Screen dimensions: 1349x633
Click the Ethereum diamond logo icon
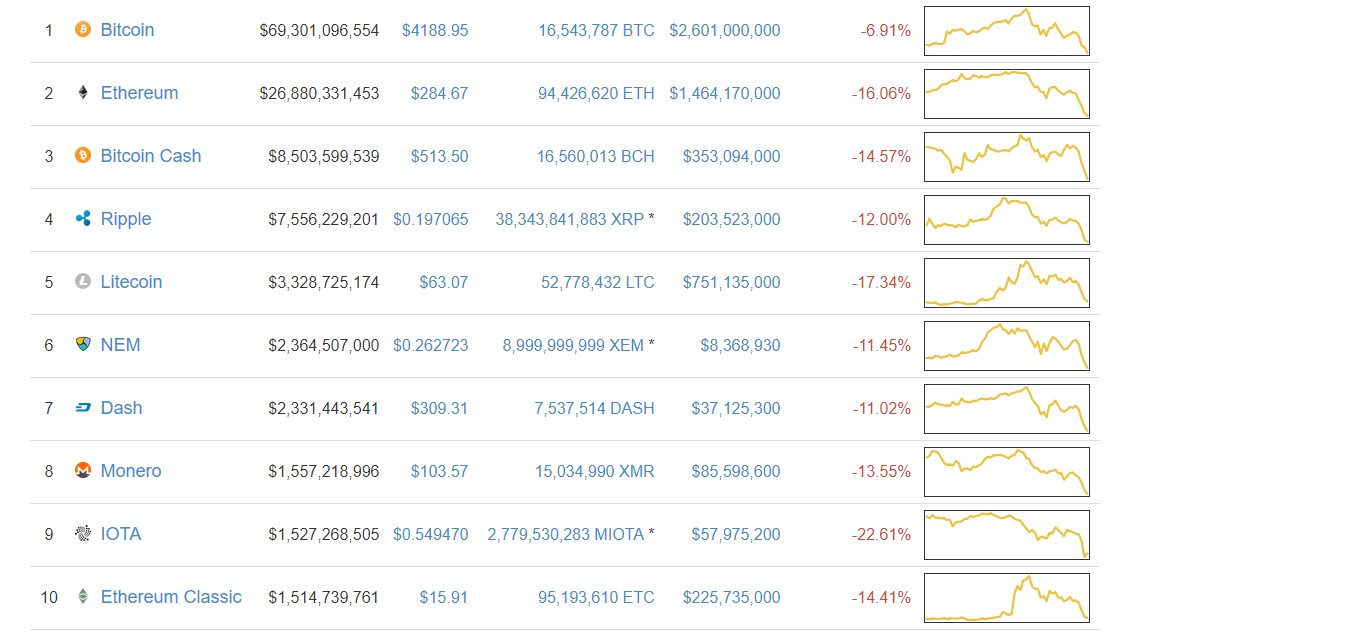(83, 93)
